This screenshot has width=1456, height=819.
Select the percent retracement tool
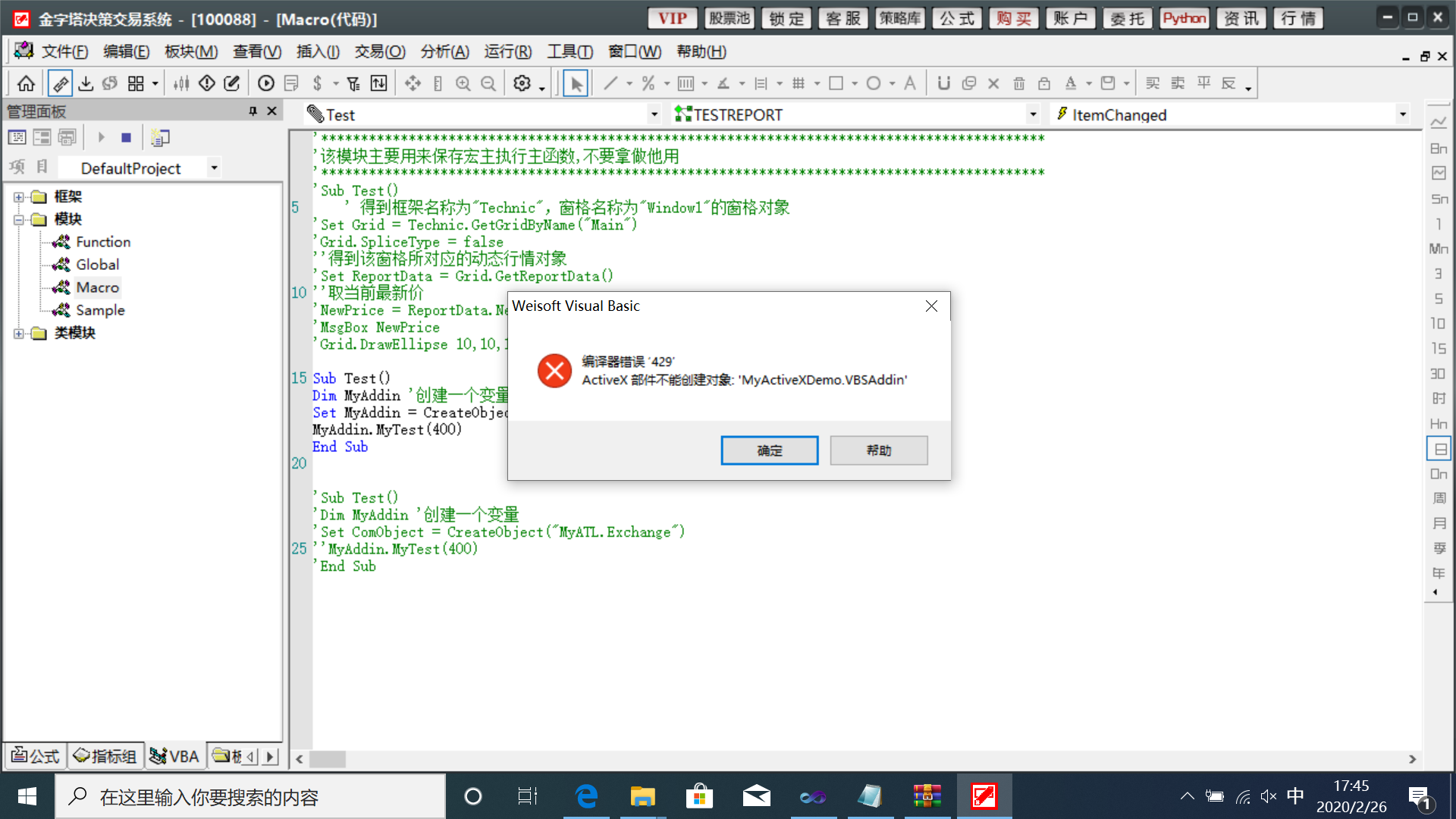648,83
